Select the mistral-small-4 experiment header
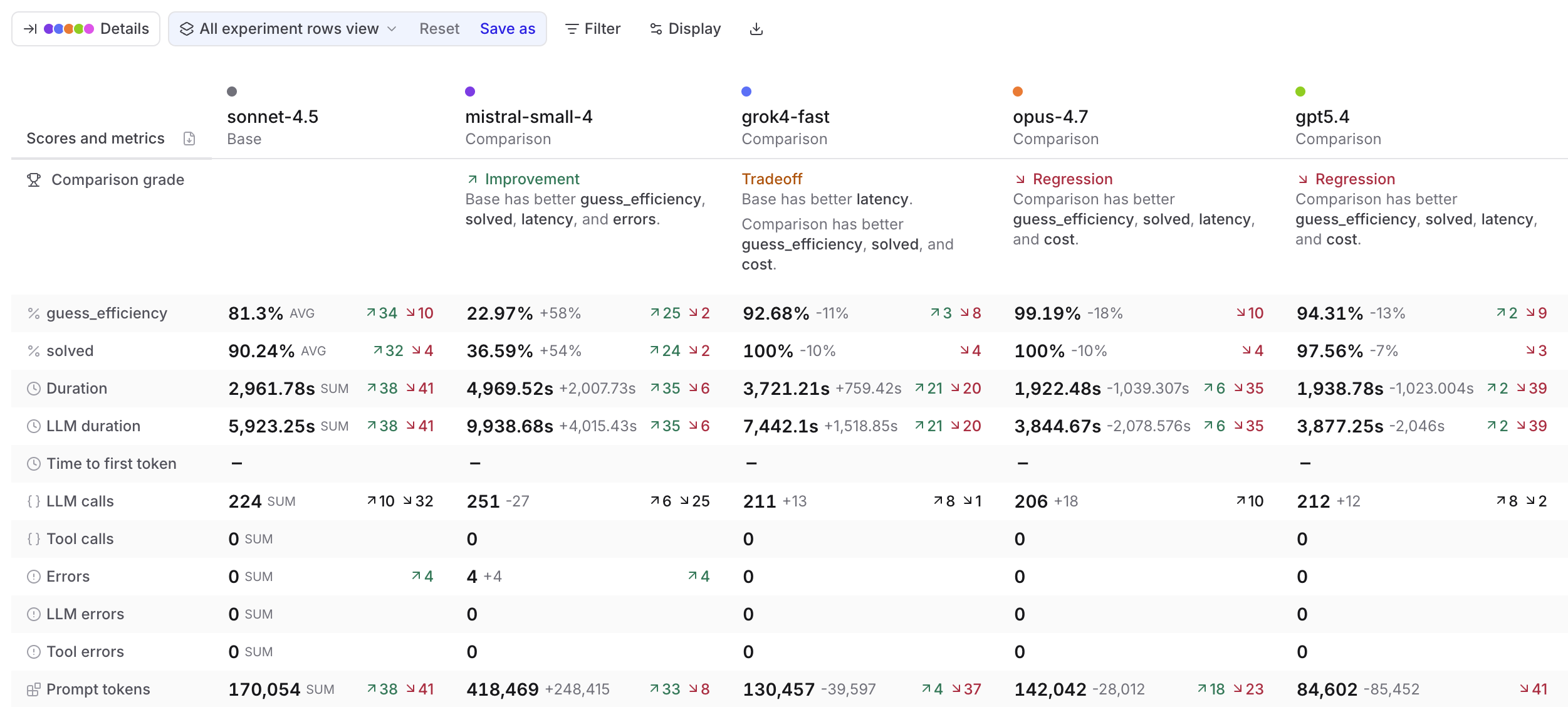 529,117
